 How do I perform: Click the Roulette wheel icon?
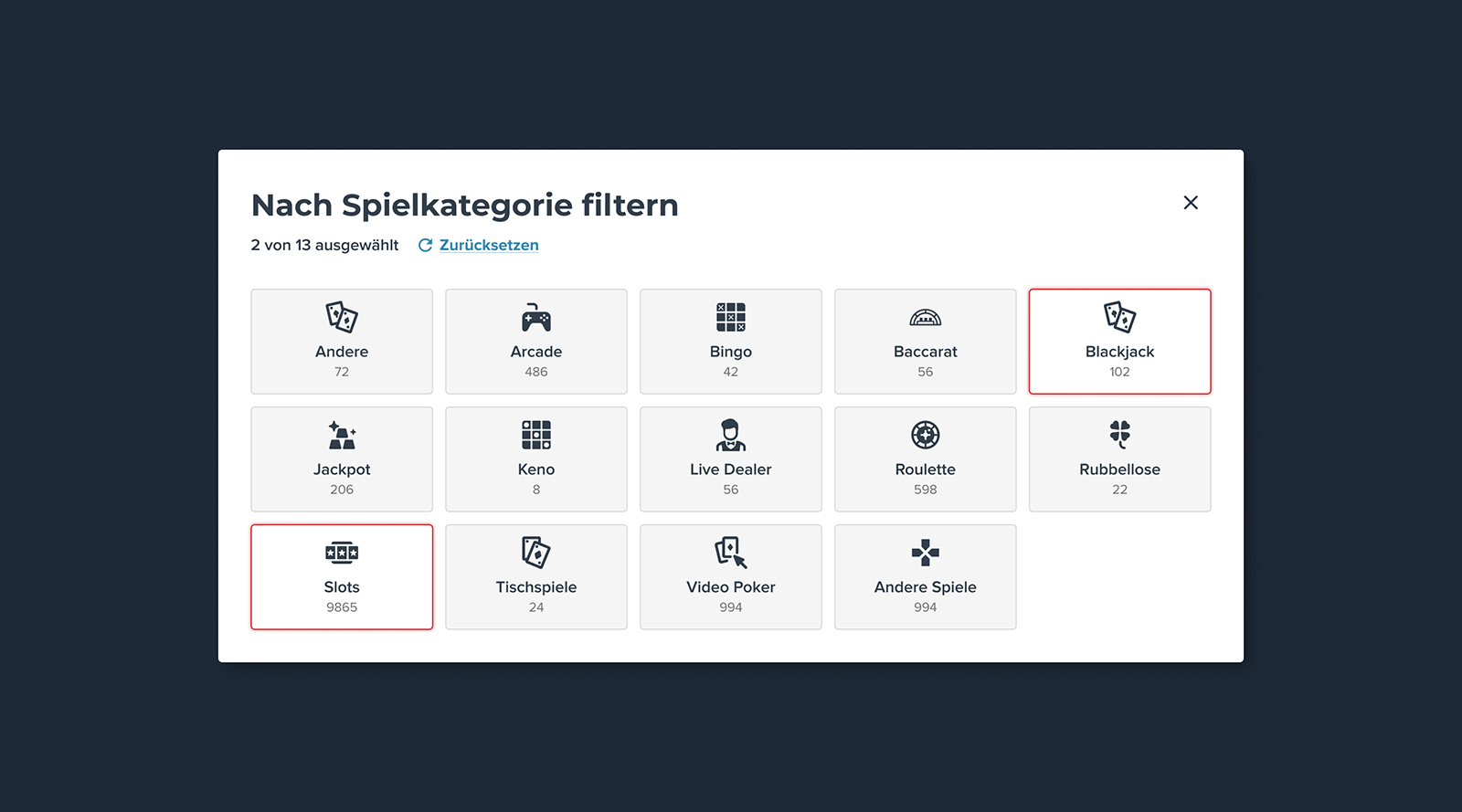tap(925, 435)
